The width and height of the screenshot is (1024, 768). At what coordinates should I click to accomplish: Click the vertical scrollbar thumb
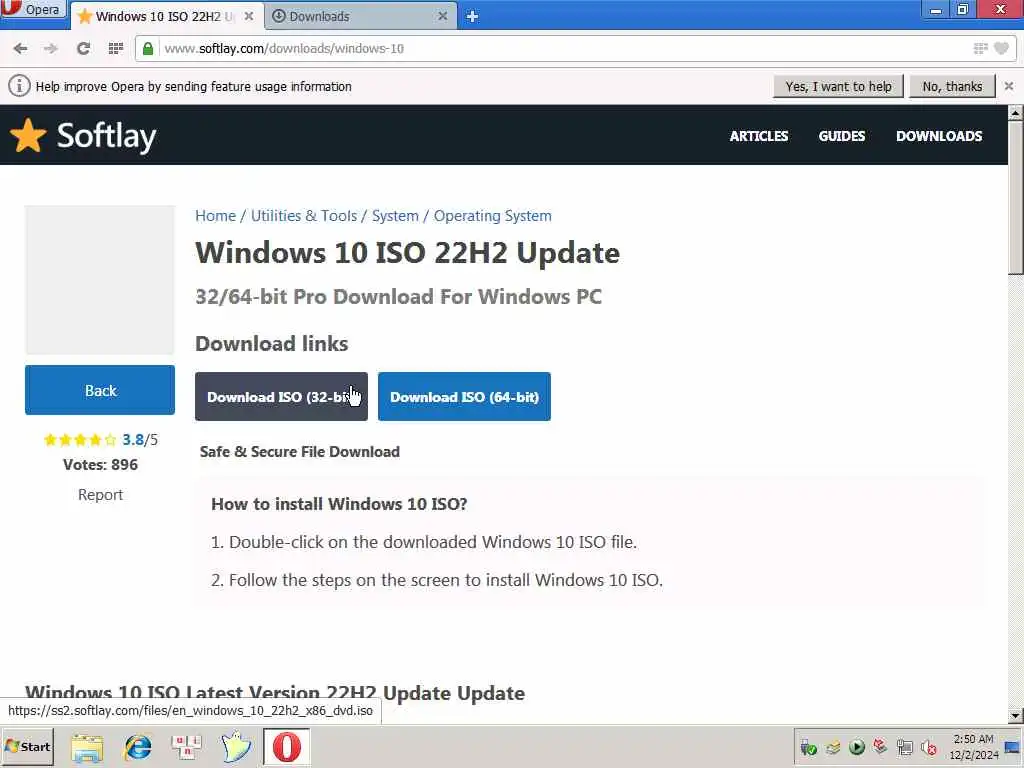(x=1015, y=198)
